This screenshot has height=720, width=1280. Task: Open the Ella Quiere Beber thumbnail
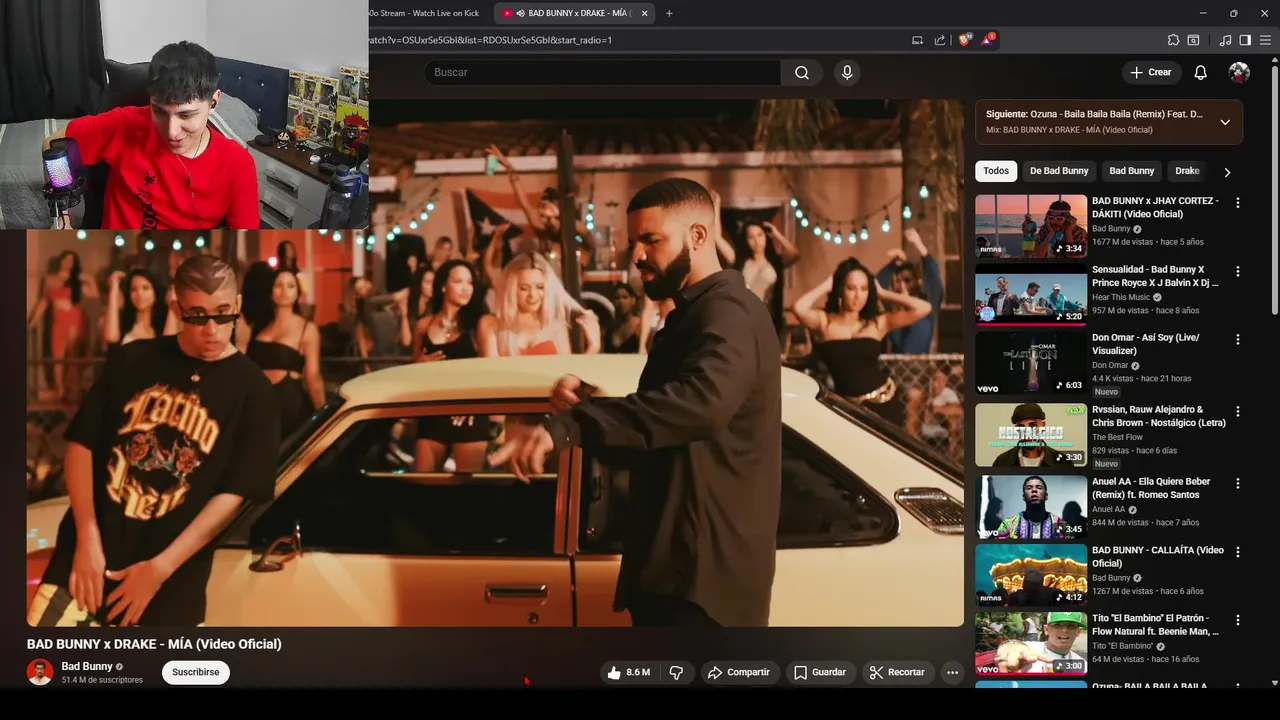pyautogui.click(x=1031, y=507)
